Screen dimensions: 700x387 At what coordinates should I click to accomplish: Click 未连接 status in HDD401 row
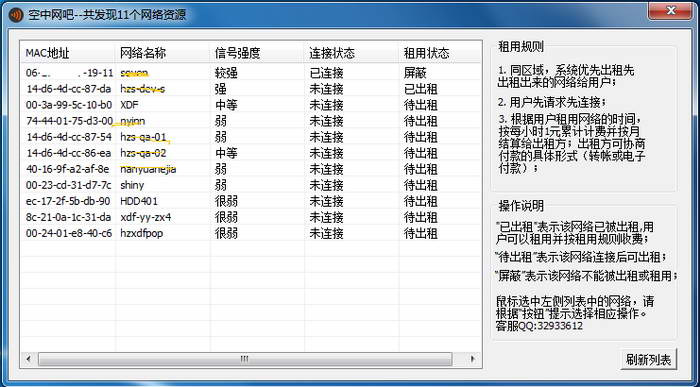point(326,201)
